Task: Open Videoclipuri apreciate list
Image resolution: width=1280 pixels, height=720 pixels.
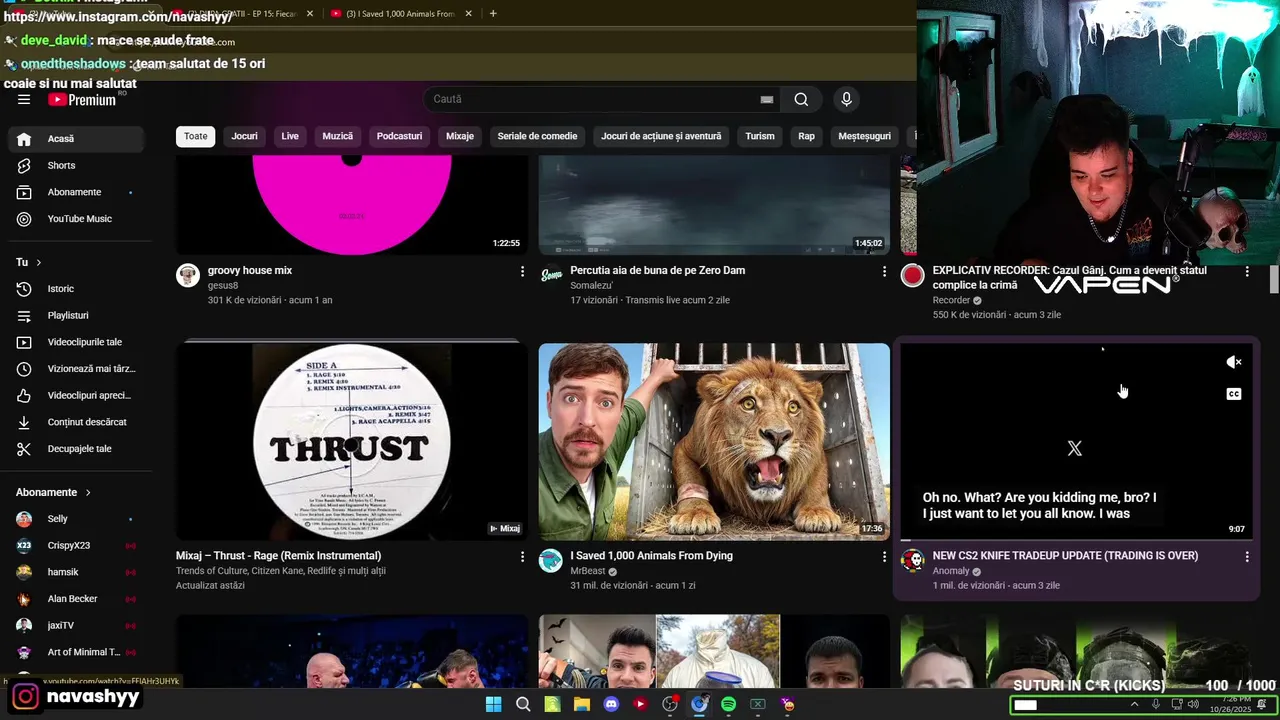Action: (x=76, y=395)
